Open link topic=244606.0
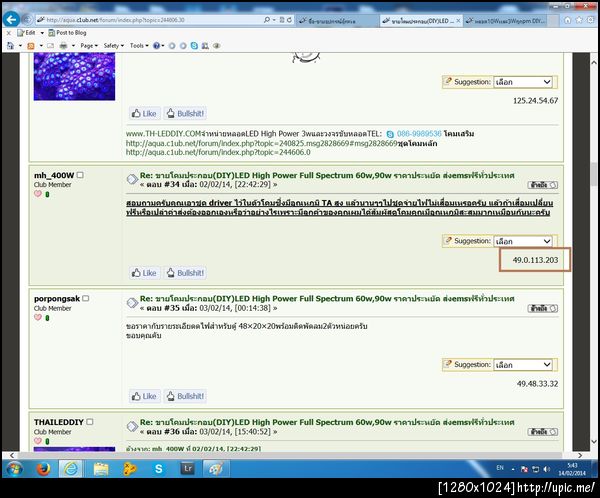600x498 pixels. tap(218, 152)
